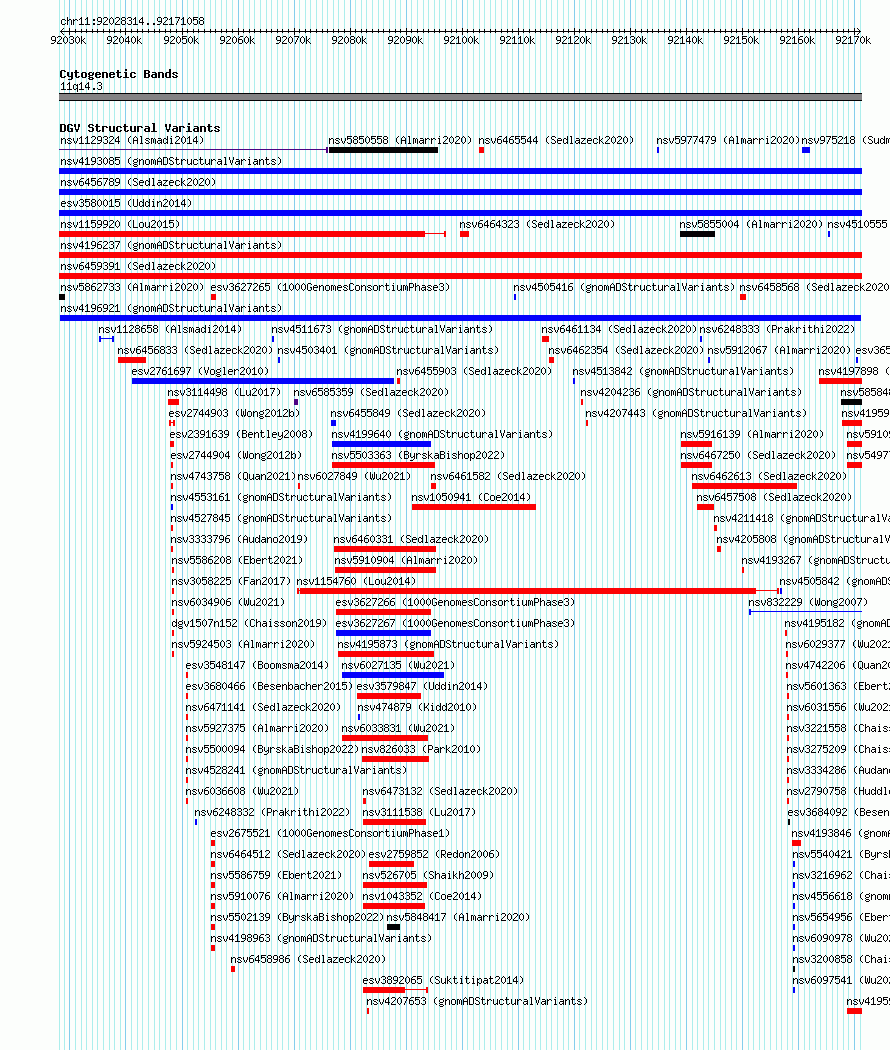Open esv3580015 (Uddin2014) variant label
This screenshot has width=890, height=1050.
(126, 203)
